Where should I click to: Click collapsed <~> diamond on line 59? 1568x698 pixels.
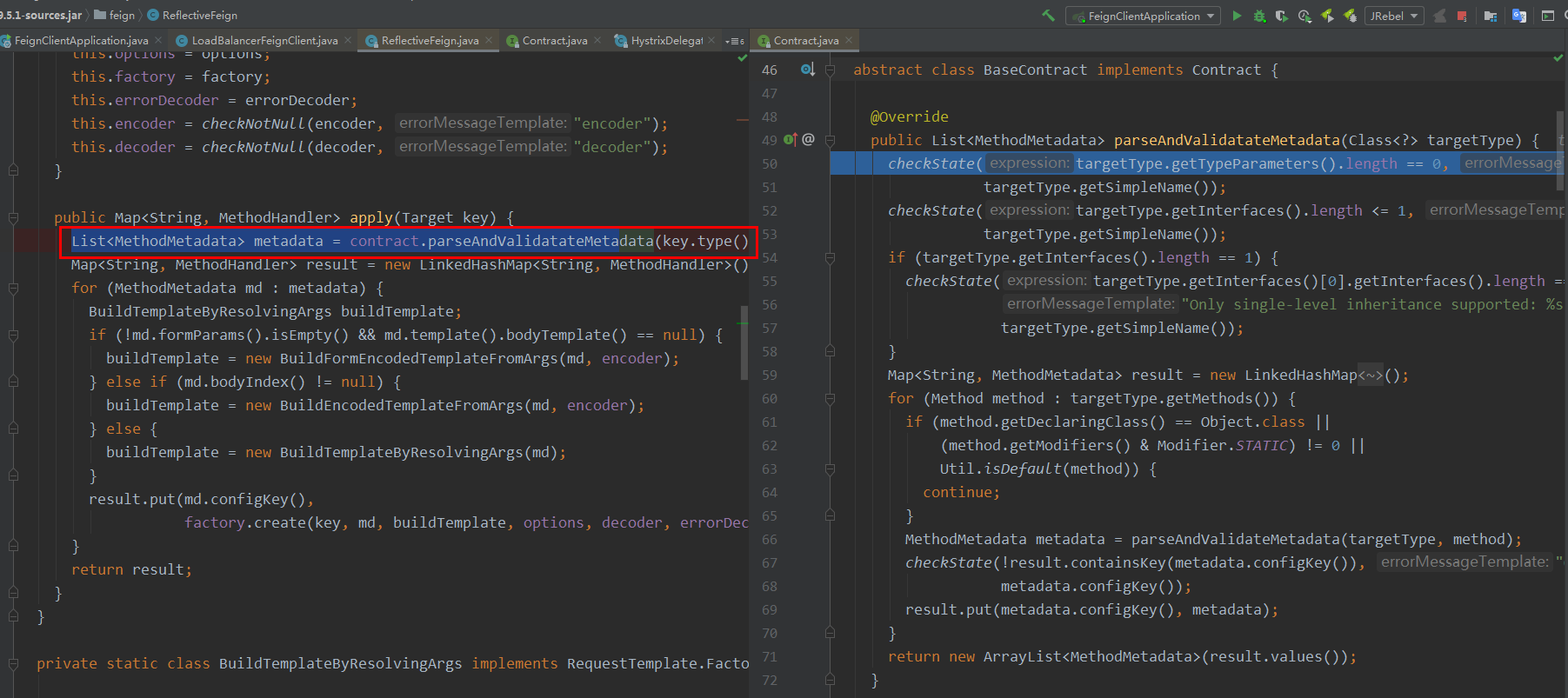click(1370, 376)
